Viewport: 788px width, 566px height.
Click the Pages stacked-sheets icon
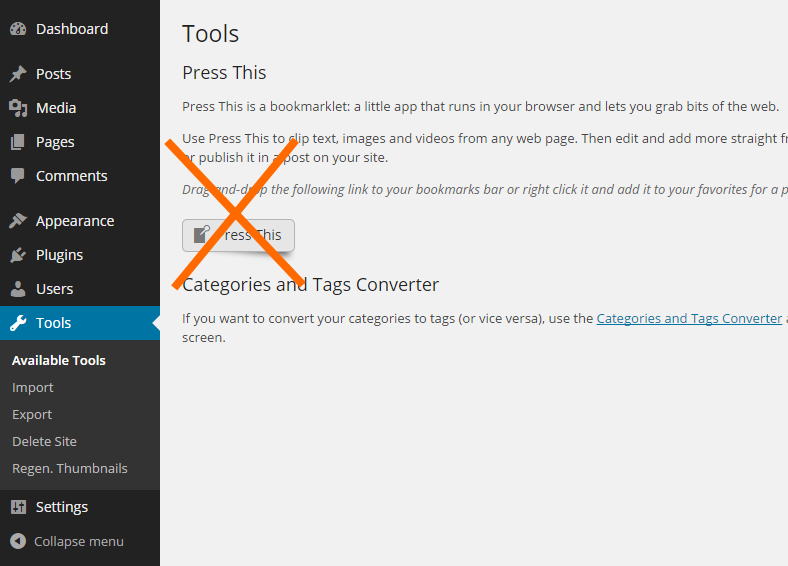(x=18, y=142)
